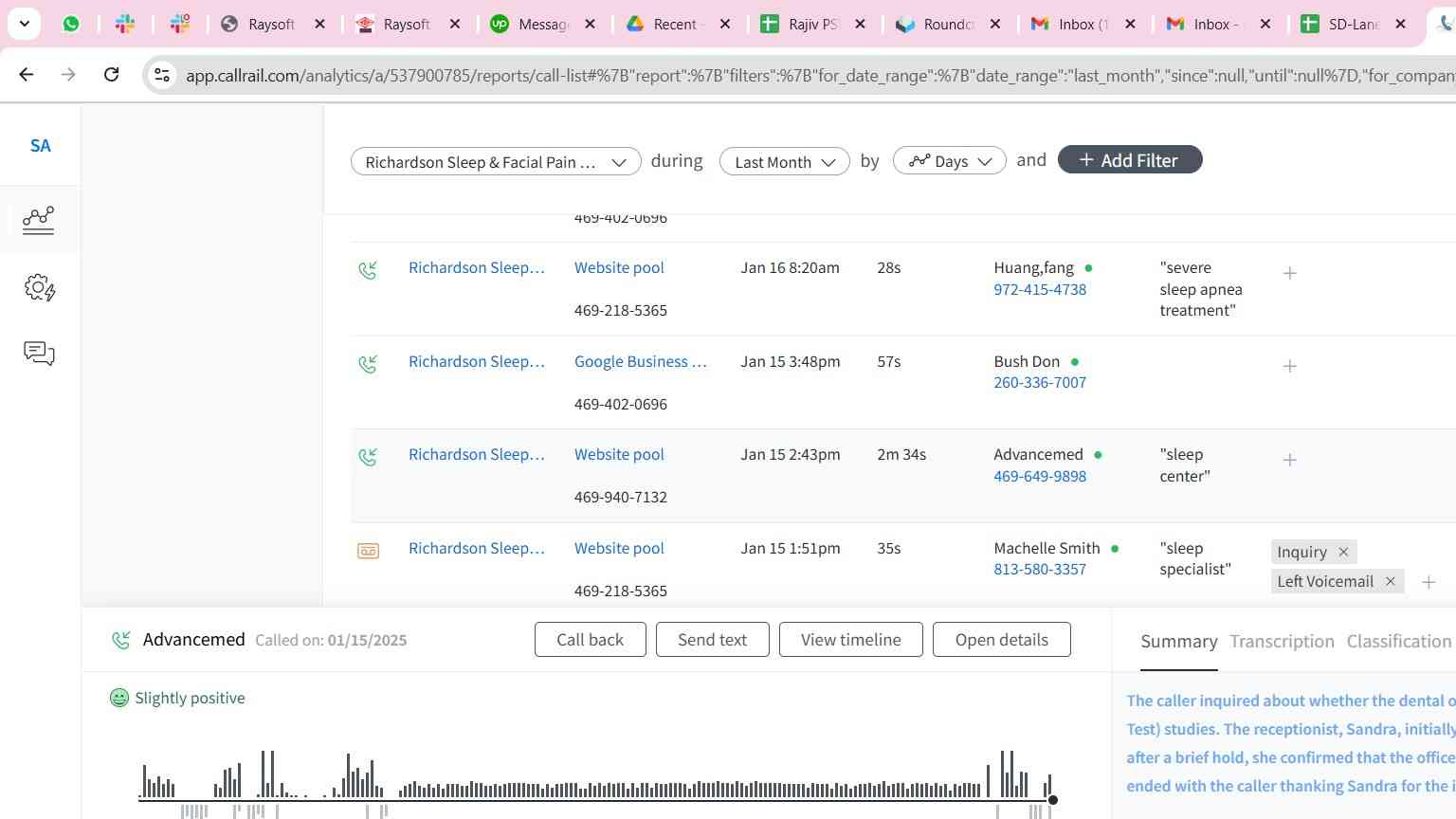1456x819 pixels.
Task: Go forward in browser history
Action: (68, 74)
